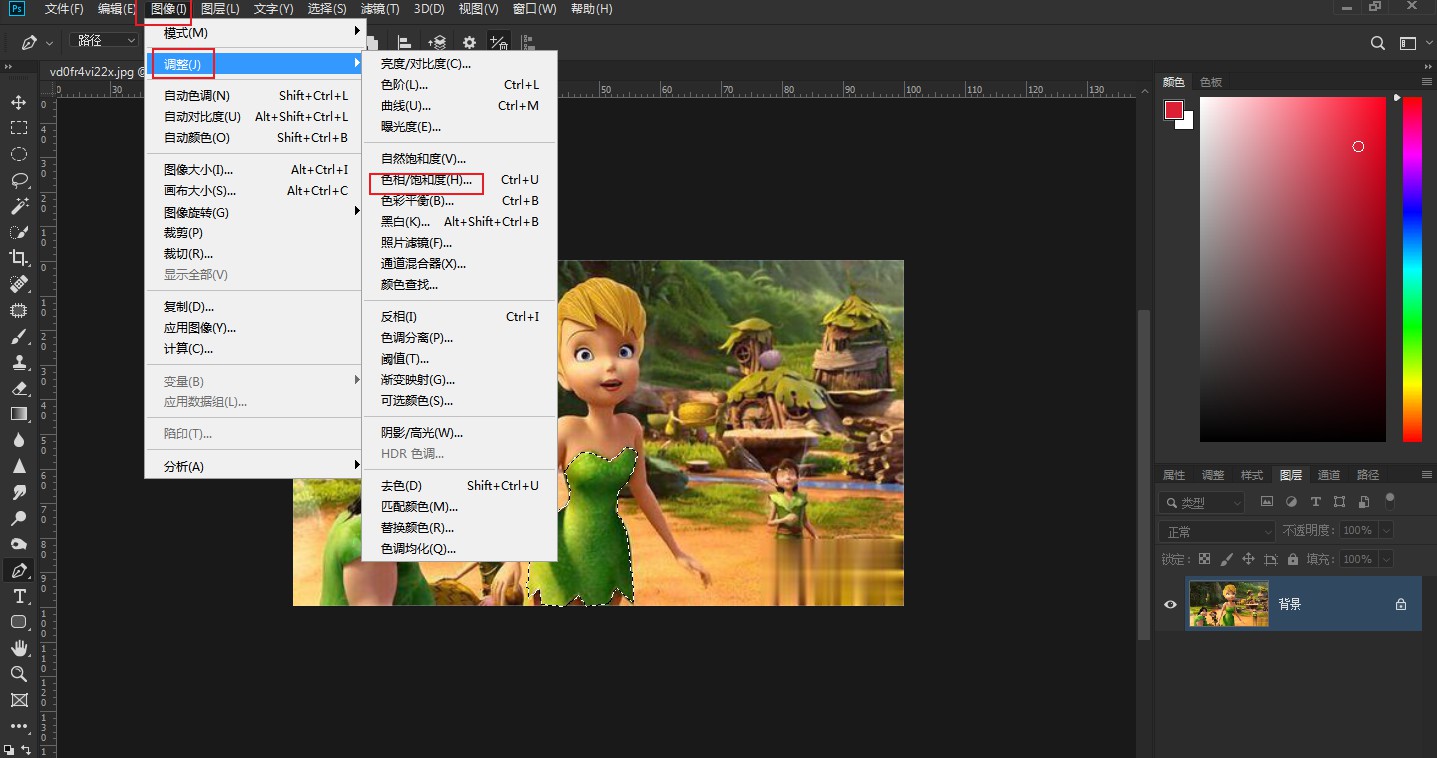1437x758 pixels.
Task: Click the red foreground color swatch
Action: click(1174, 110)
